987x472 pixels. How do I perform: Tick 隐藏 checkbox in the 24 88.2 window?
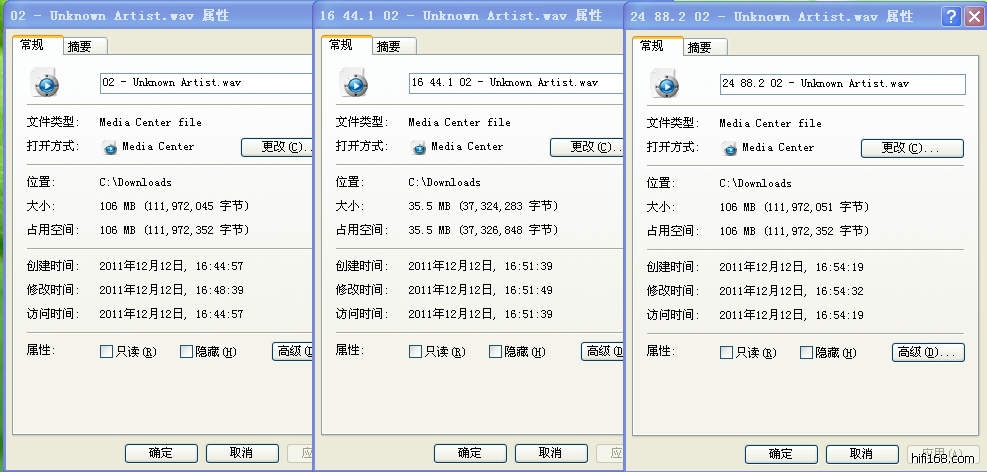(x=806, y=353)
